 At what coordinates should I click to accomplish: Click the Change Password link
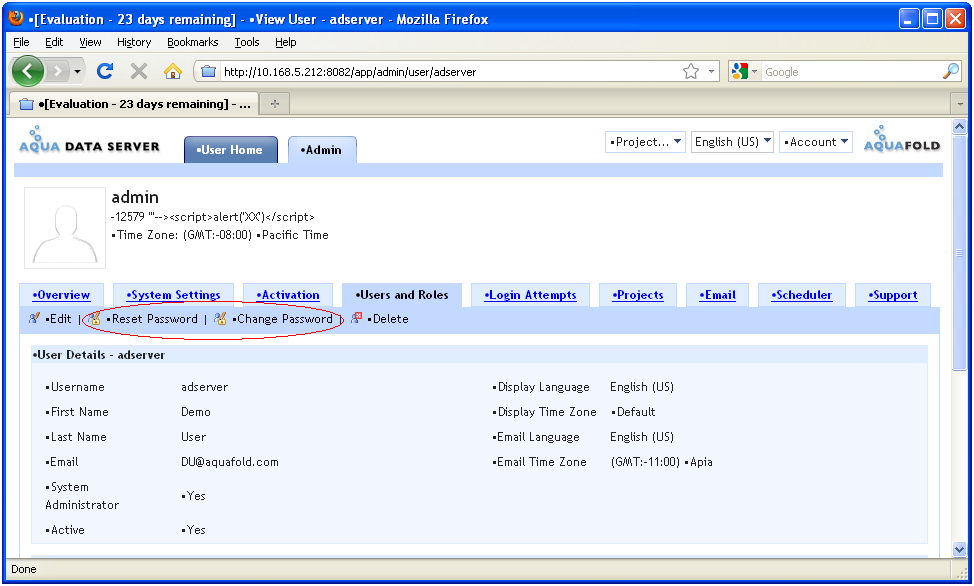(283, 319)
